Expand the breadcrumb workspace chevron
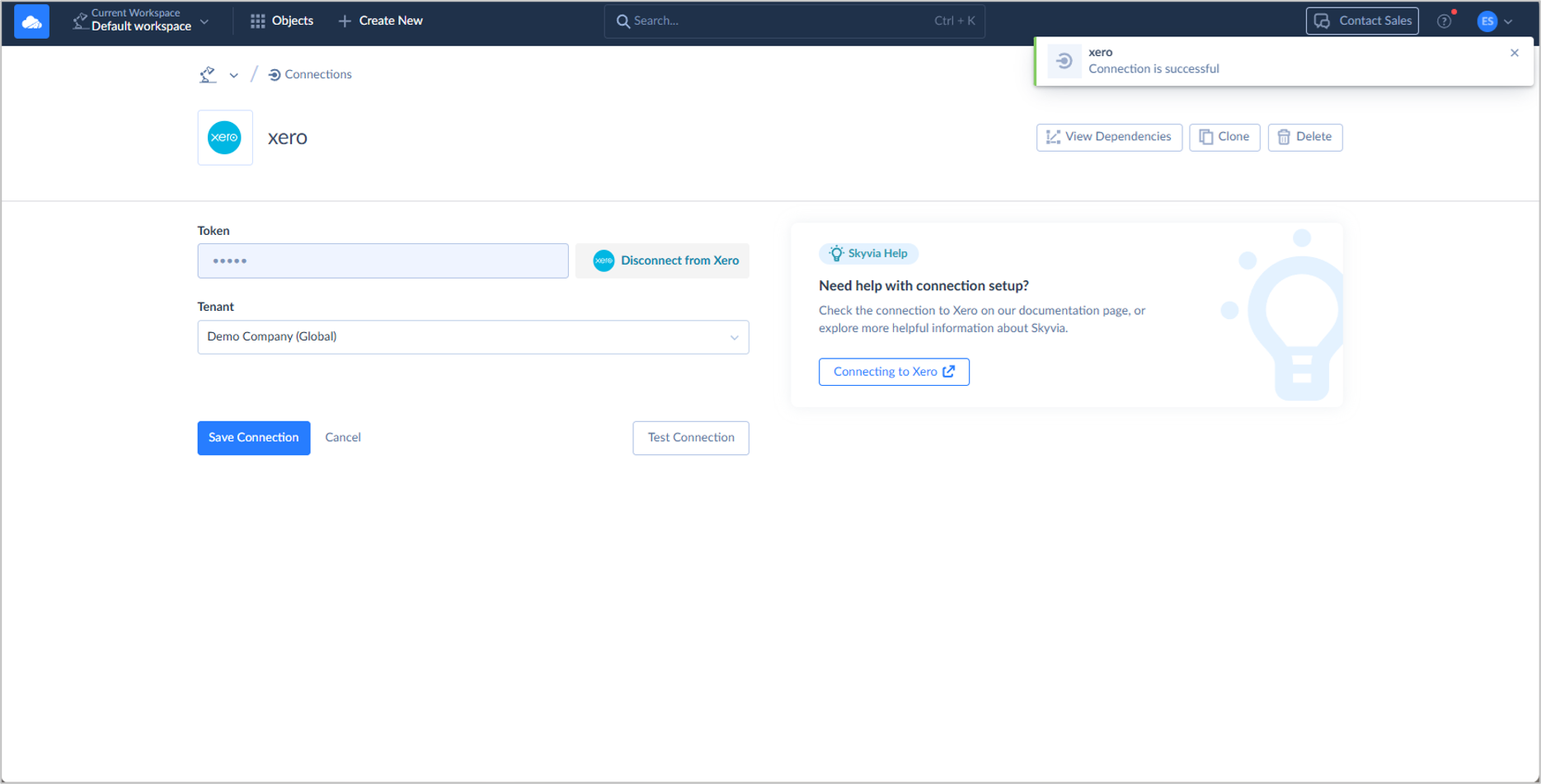This screenshot has height=784, width=1541. point(234,76)
